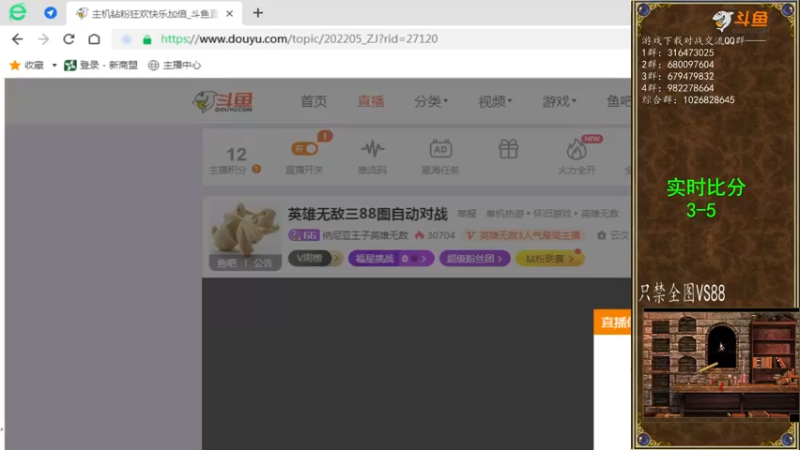800x450 pixels.
Task: Click the 主播积分 help question mark
Action: [256, 169]
